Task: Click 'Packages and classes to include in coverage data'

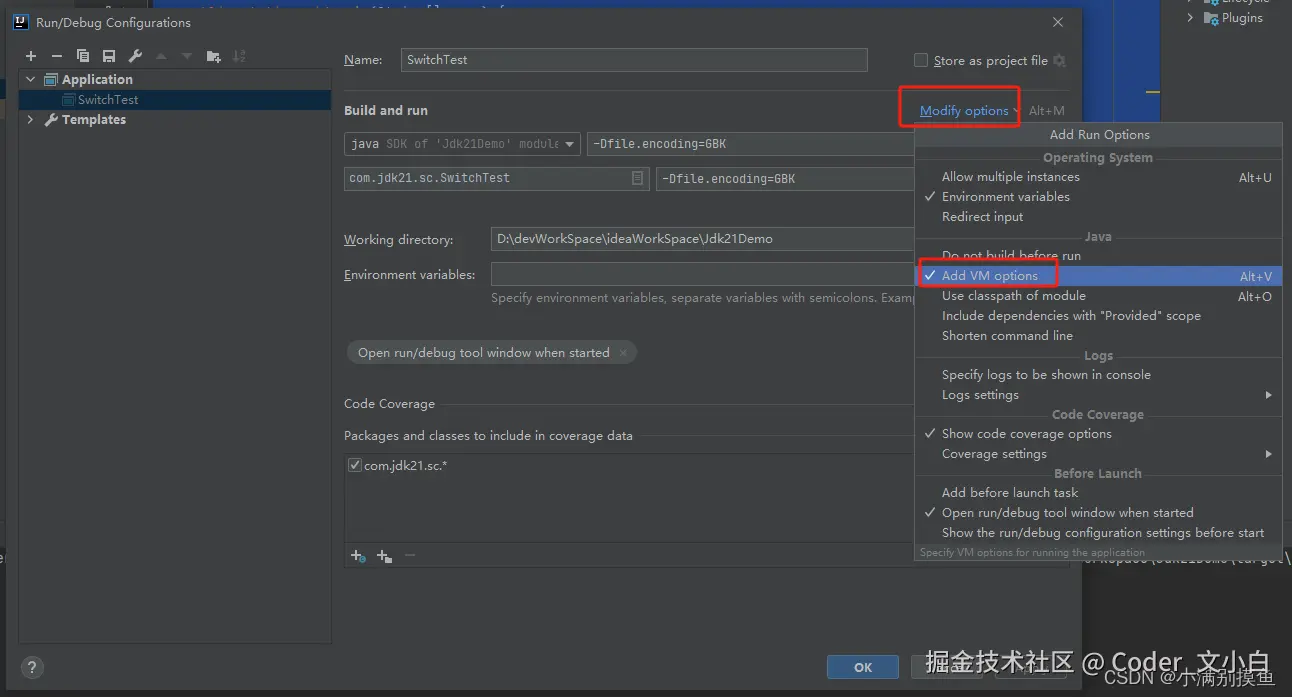Action: click(488, 436)
